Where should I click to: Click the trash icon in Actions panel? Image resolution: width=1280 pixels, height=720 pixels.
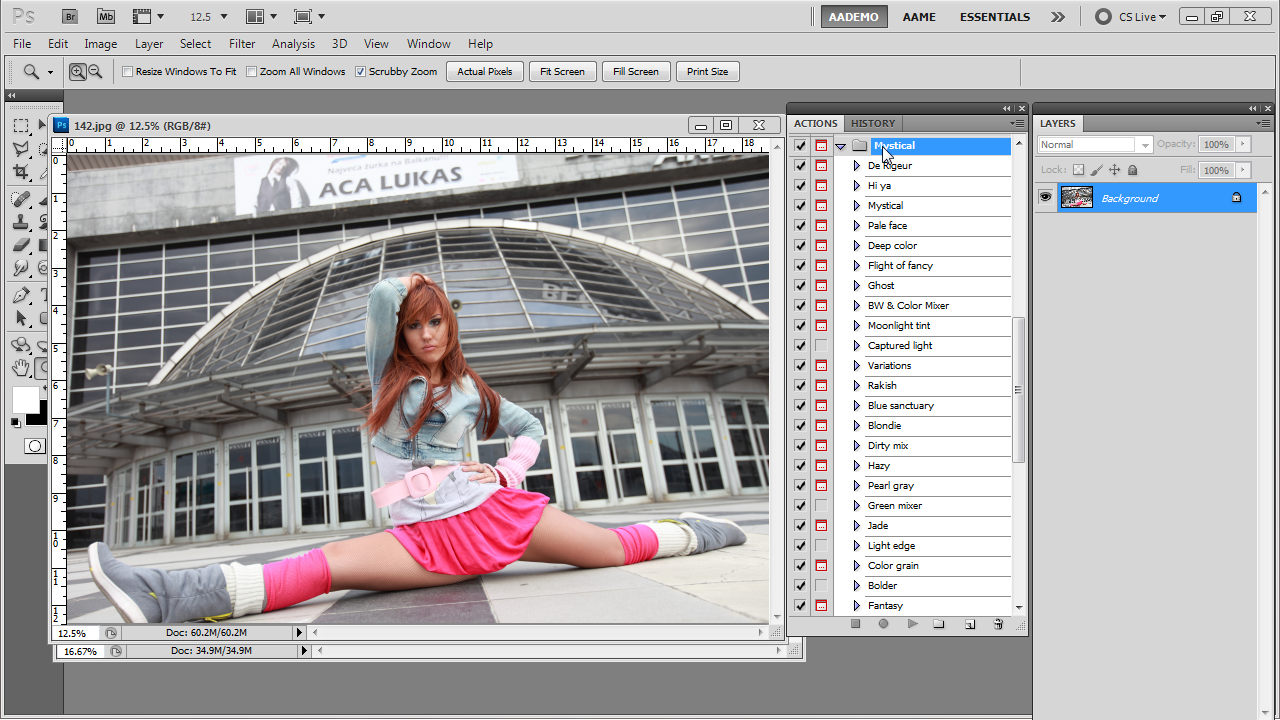coord(997,624)
